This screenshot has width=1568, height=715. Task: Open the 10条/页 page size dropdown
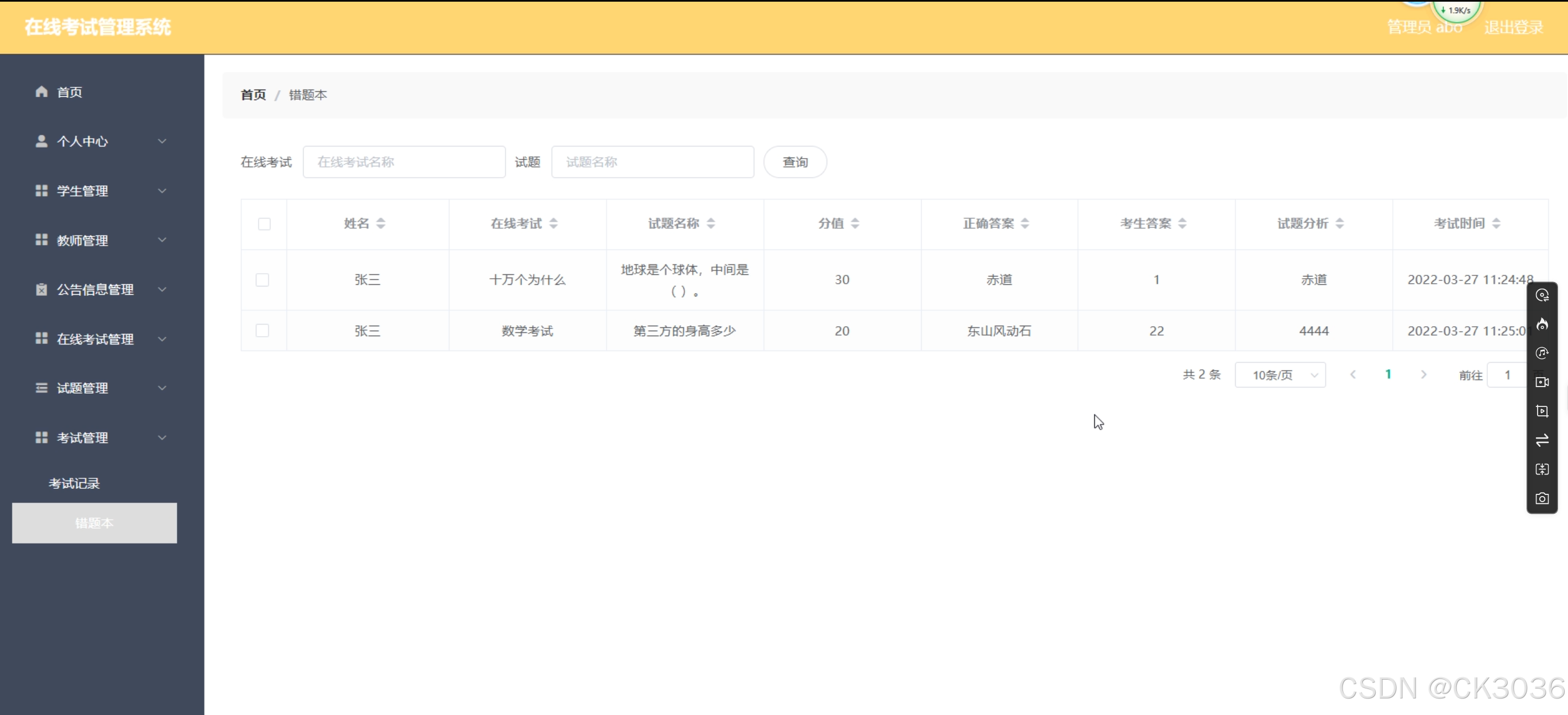[1280, 375]
